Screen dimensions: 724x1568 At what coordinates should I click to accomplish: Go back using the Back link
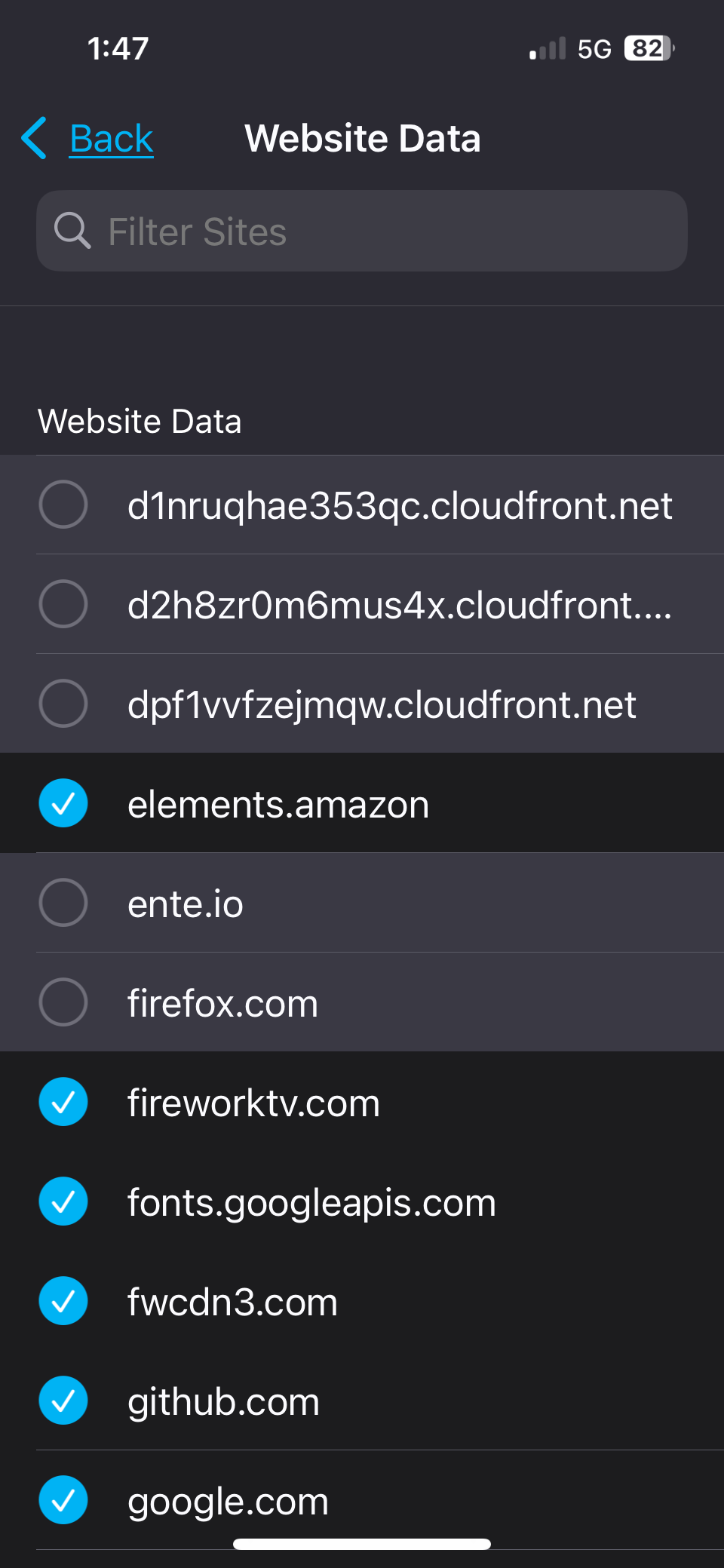point(112,139)
